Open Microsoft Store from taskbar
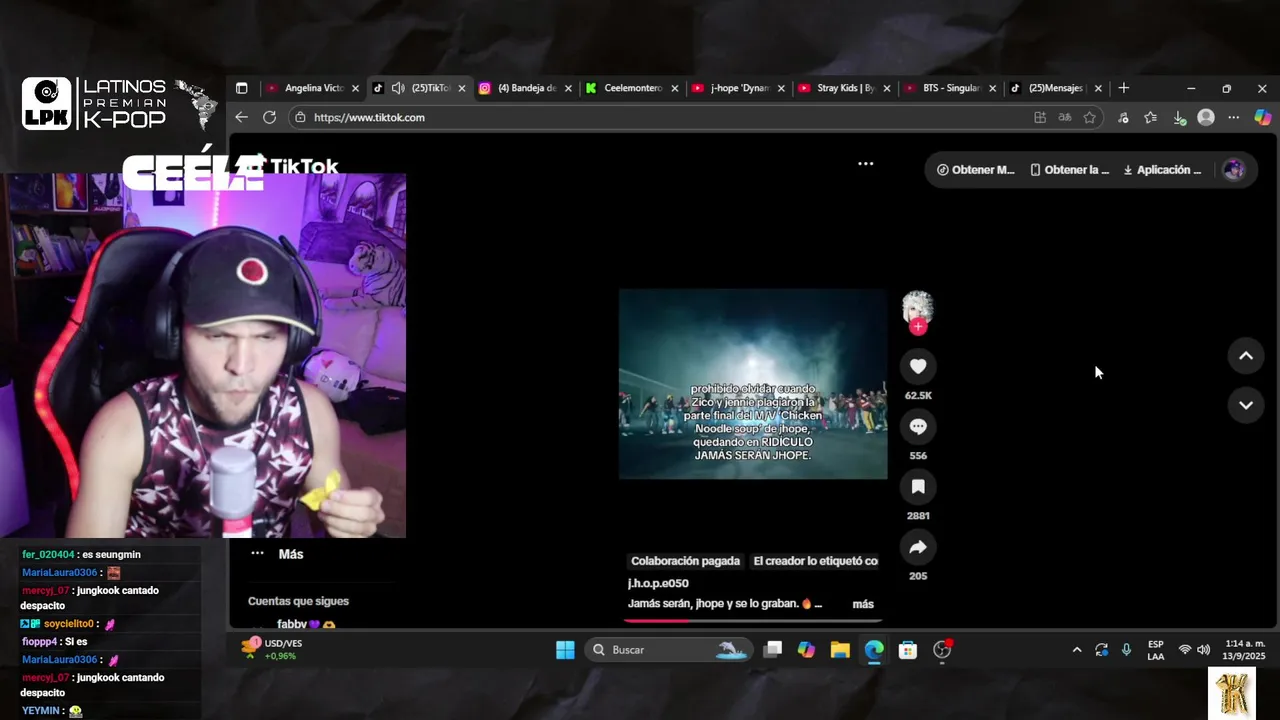This screenshot has height=720, width=1280. [x=908, y=650]
